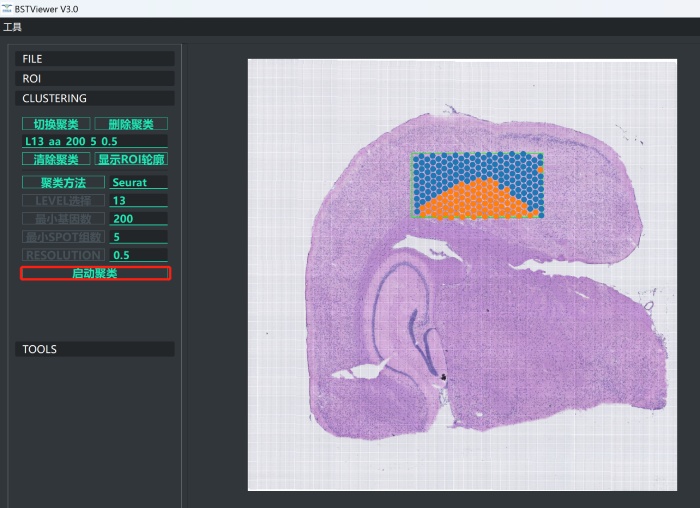Click the LEVEL选择 value field showing 13

(x=138, y=201)
